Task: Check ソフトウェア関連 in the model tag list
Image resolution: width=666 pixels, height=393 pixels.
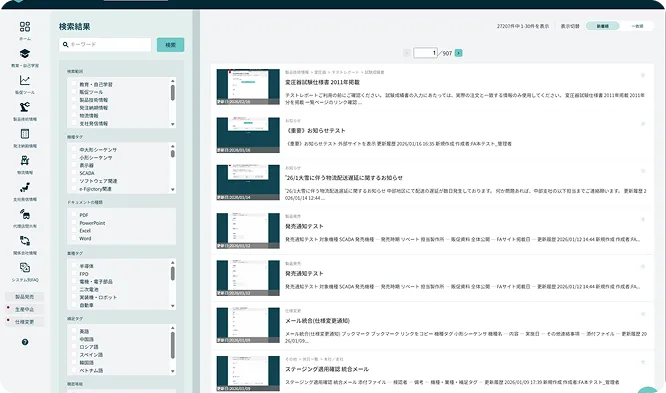Action: (x=74, y=181)
